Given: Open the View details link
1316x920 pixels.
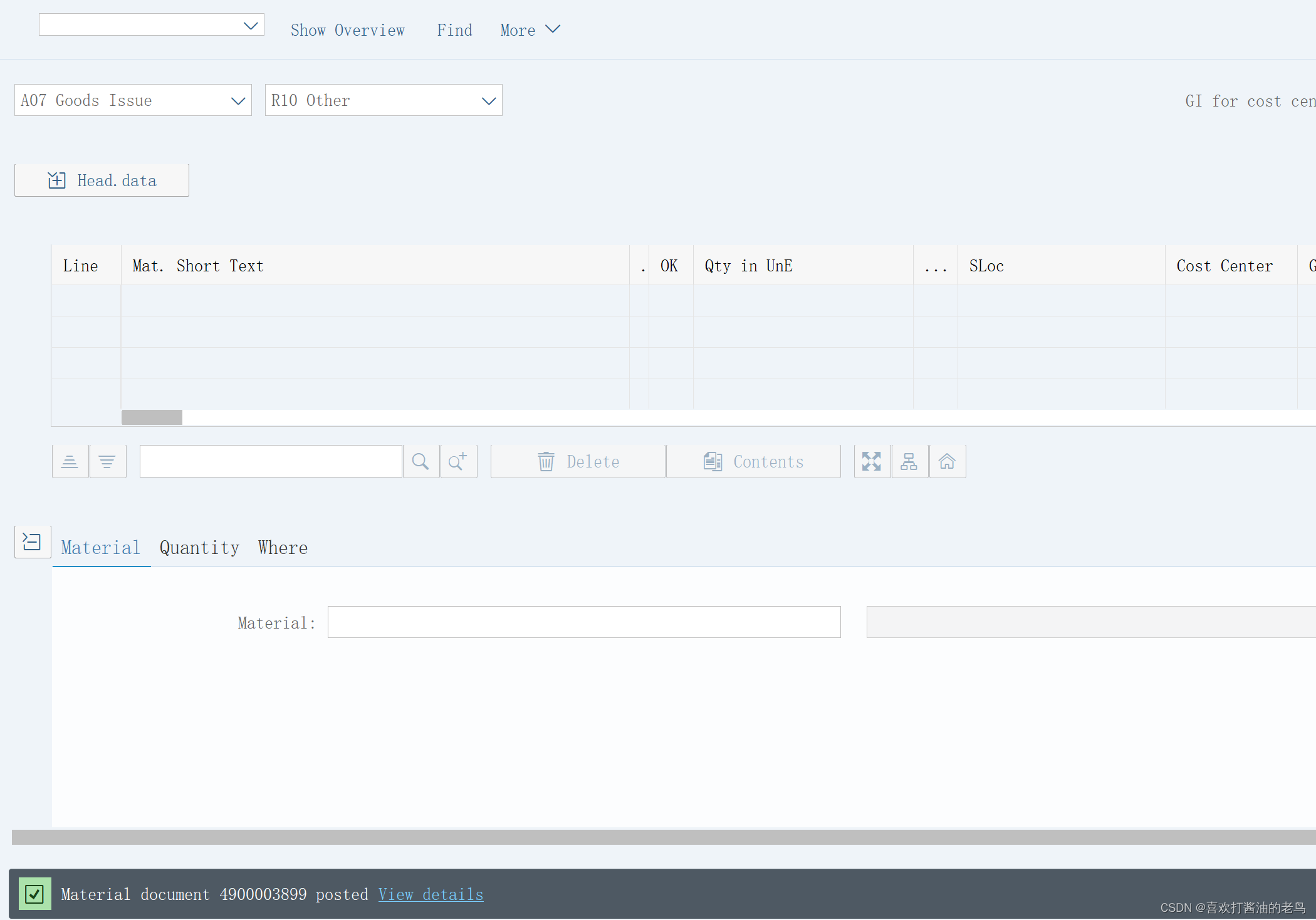Looking at the screenshot, I should pos(431,894).
